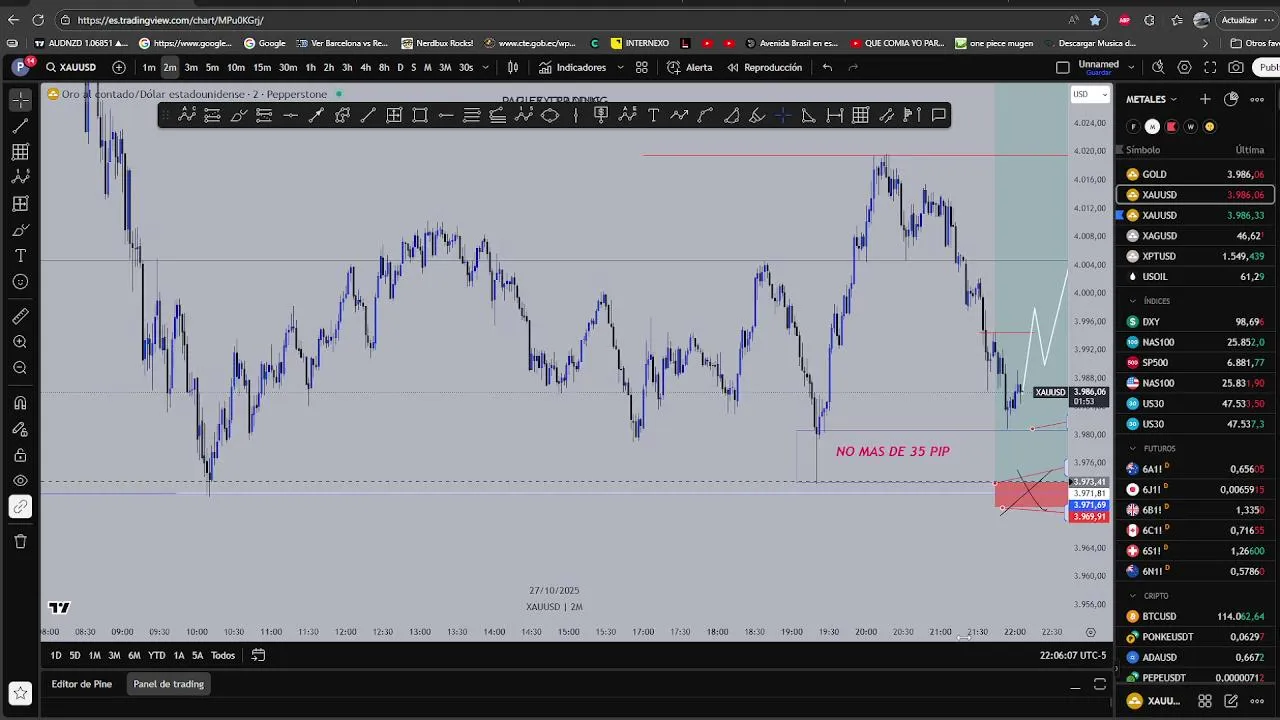Select the 15m timeframe
This screenshot has width=1280, height=720.
click(262, 67)
